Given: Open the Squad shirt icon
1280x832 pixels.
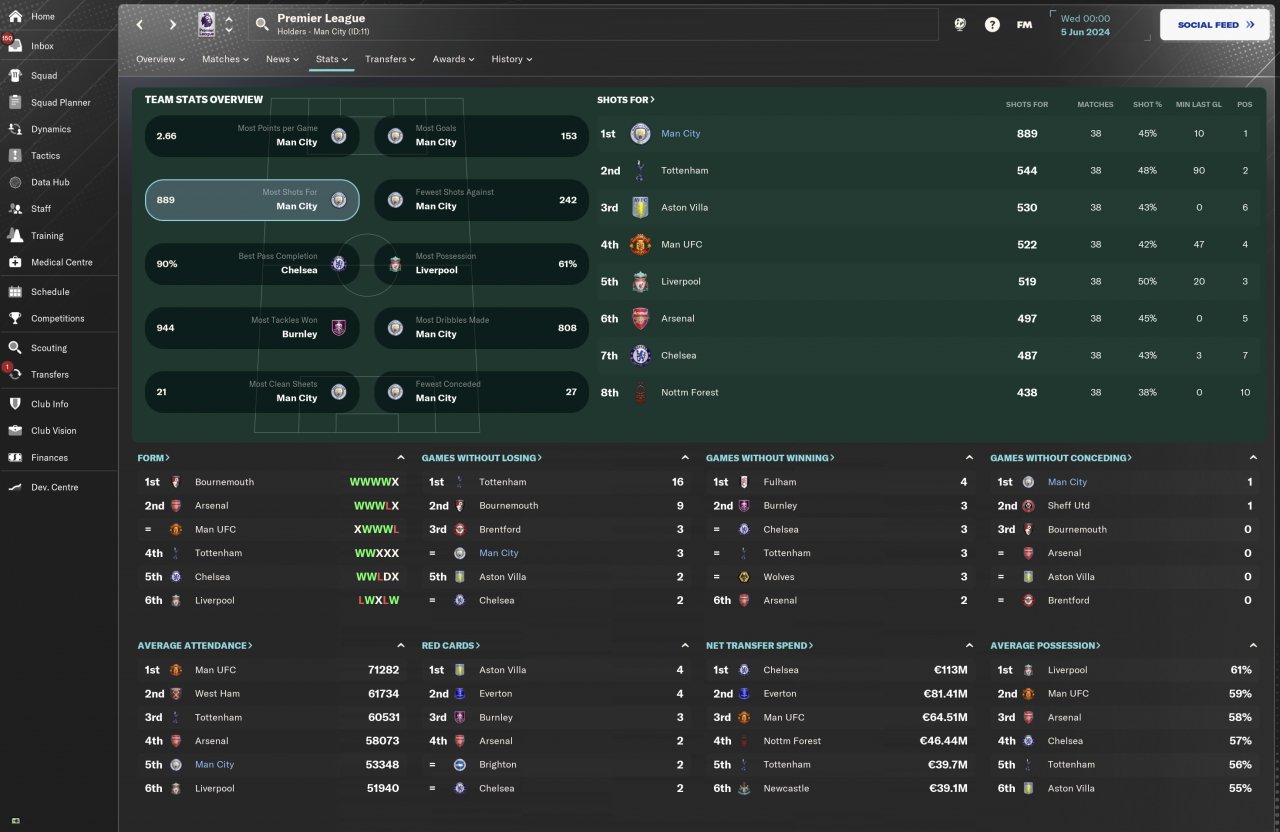Looking at the screenshot, I should click(x=15, y=76).
